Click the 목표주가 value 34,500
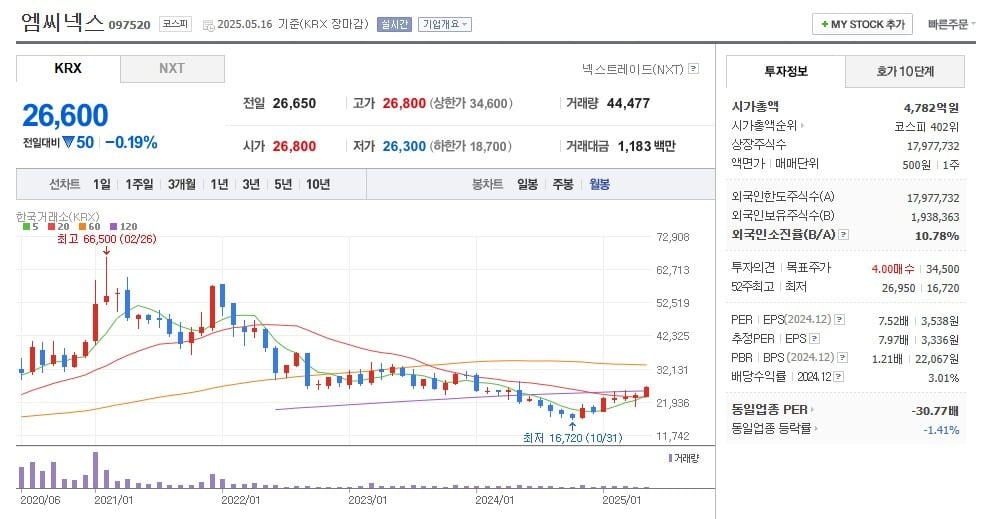 tap(942, 269)
